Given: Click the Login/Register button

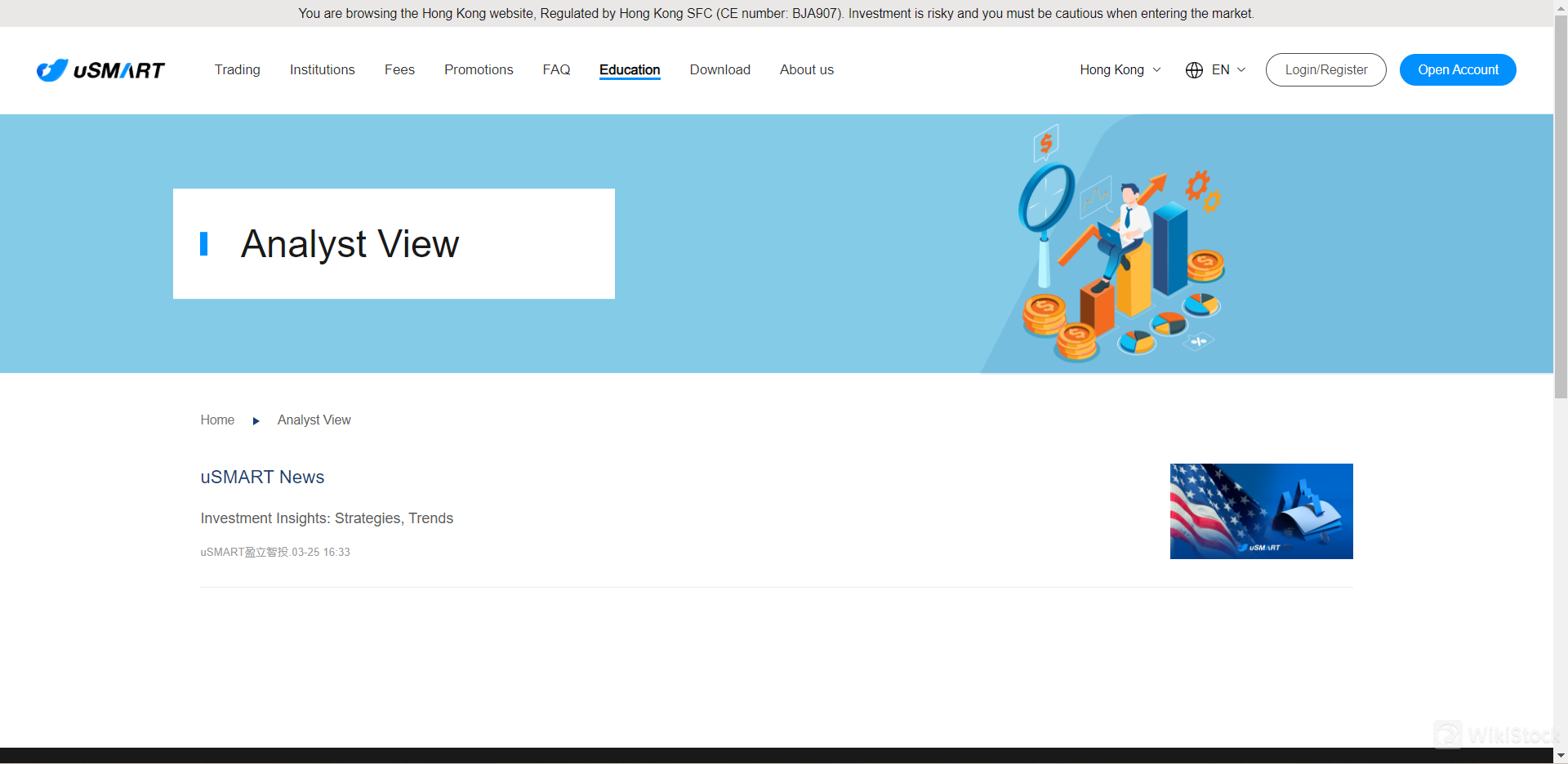Looking at the screenshot, I should point(1326,70).
